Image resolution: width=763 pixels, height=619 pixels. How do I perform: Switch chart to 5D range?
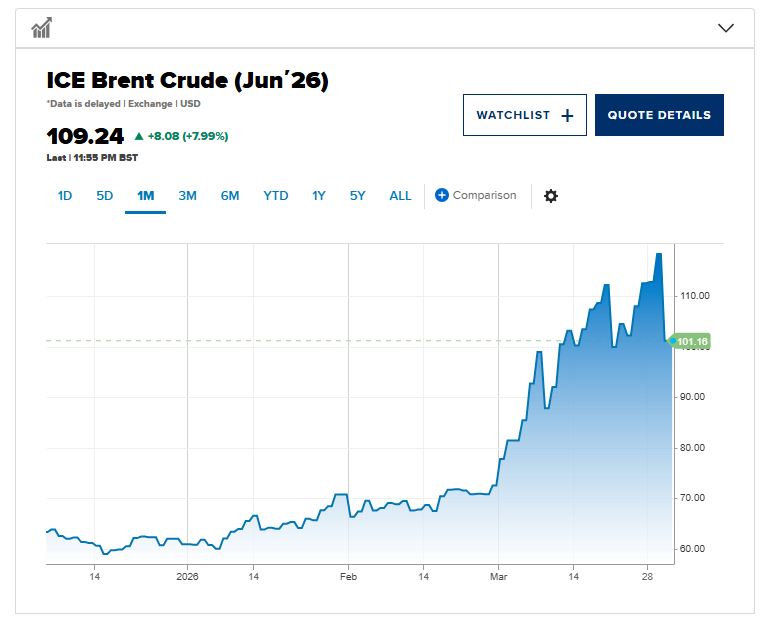point(105,196)
